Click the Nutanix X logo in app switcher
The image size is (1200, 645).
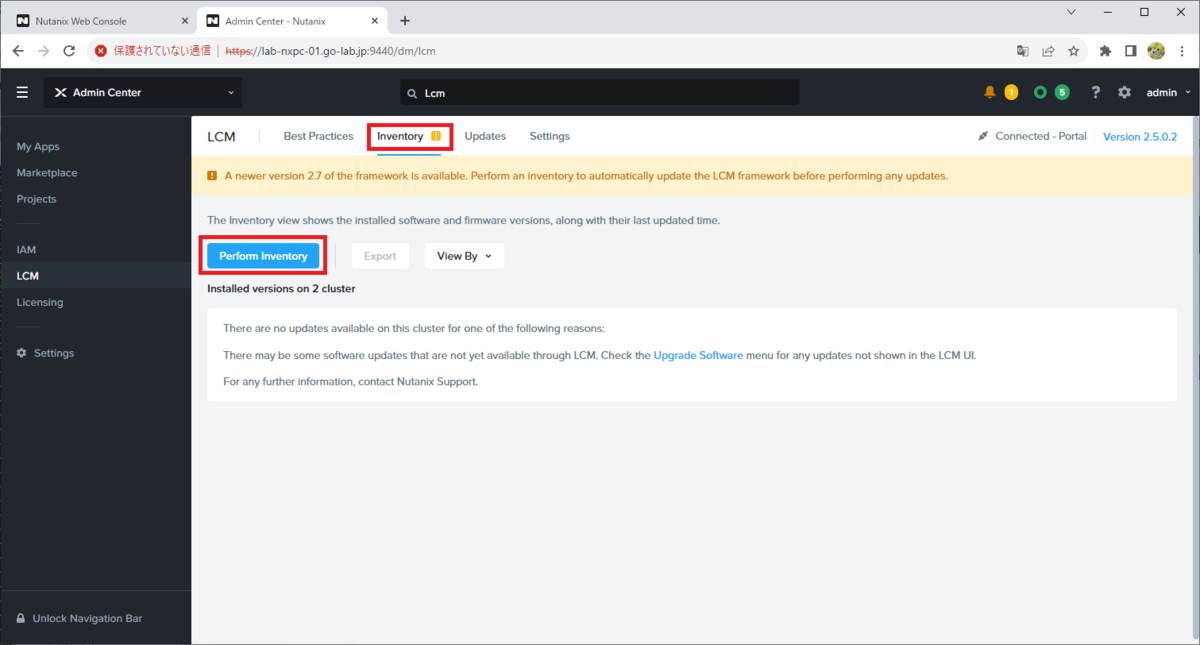click(x=60, y=93)
